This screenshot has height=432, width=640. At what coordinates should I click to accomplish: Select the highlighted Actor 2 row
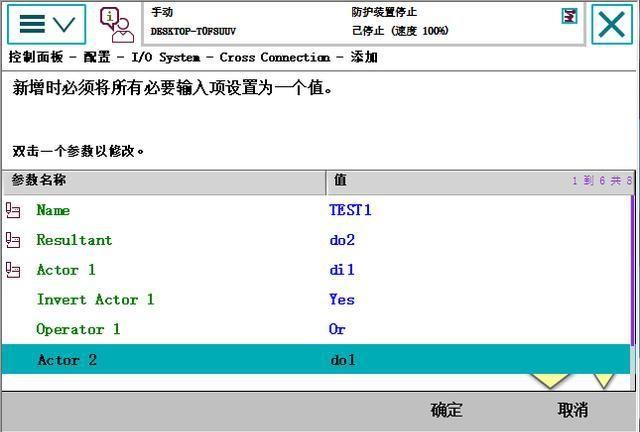click(x=316, y=359)
